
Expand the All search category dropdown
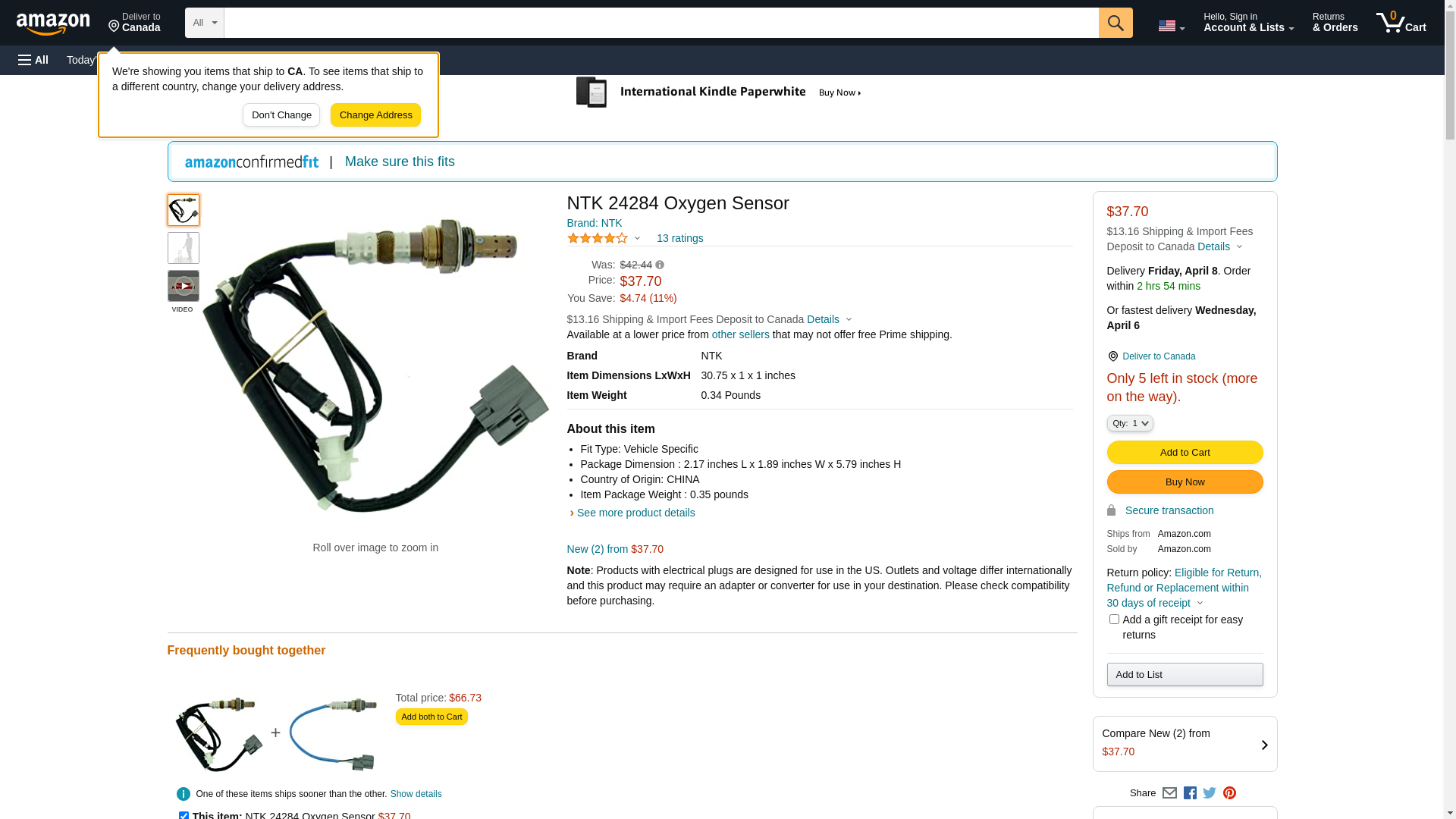[204, 23]
